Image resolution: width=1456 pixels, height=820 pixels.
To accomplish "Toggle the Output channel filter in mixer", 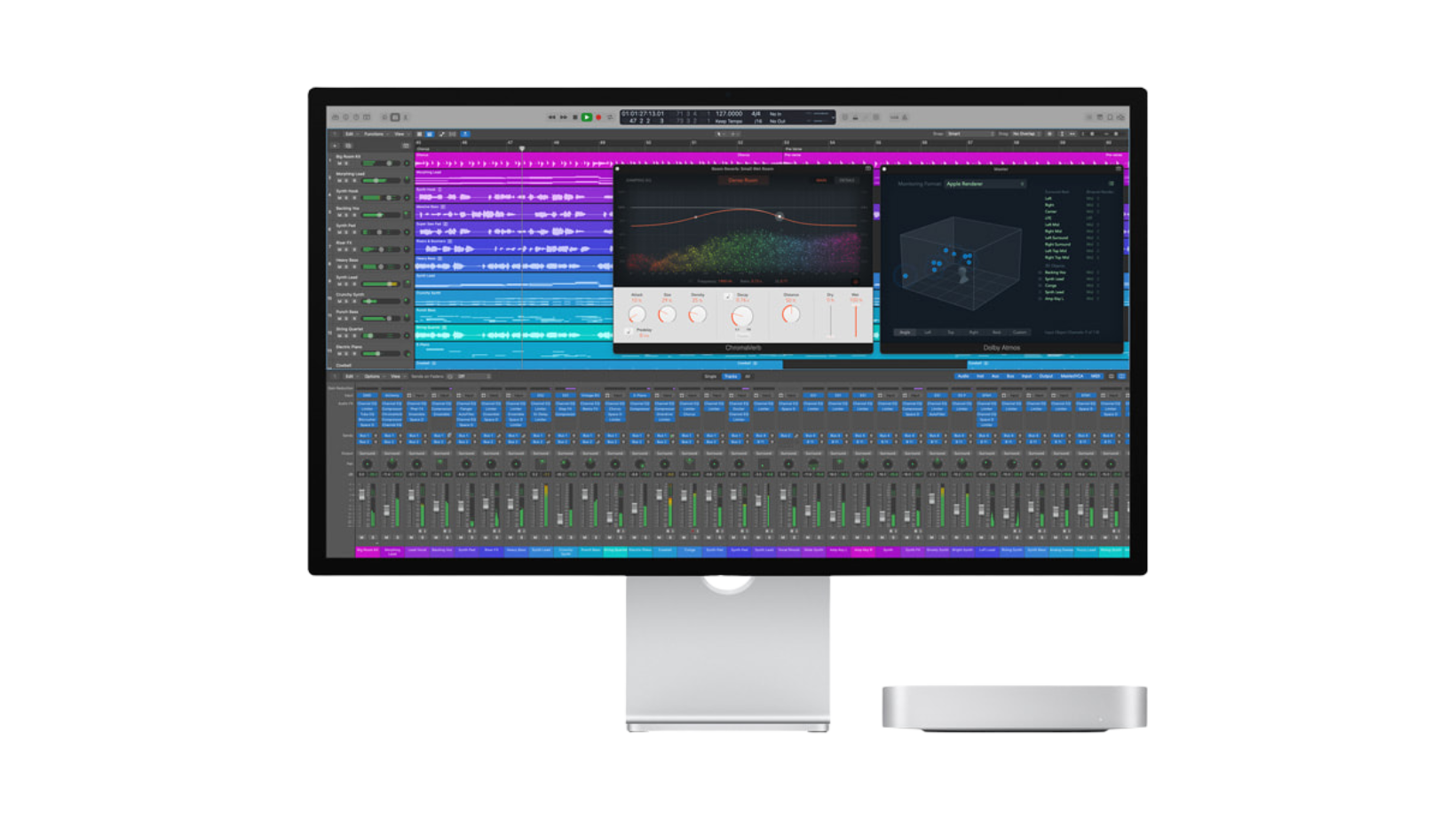I will (1046, 376).
